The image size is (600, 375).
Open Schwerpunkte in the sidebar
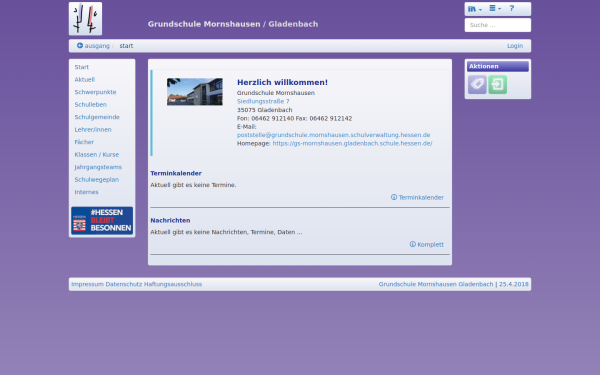pyautogui.click(x=95, y=92)
